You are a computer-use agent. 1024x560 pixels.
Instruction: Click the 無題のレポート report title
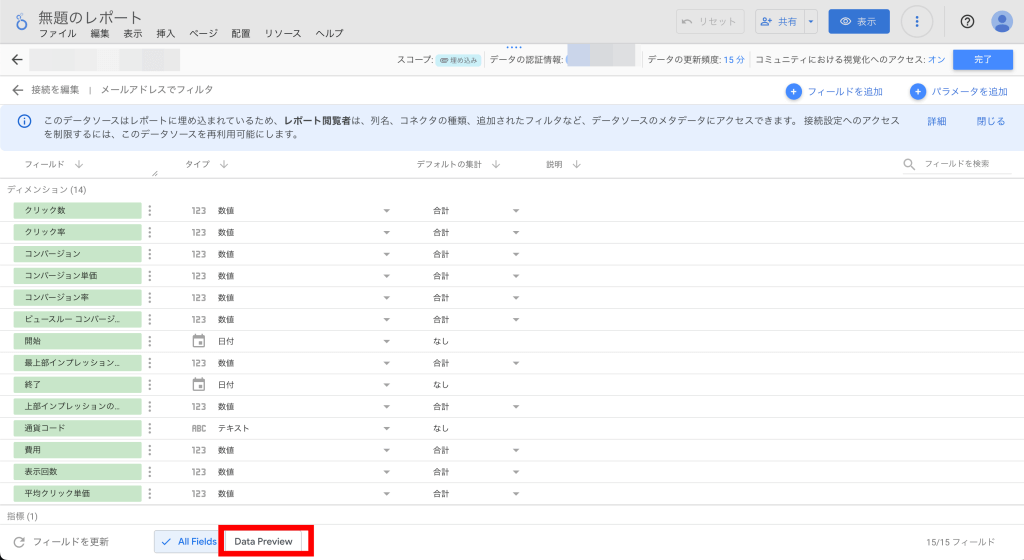point(90,17)
